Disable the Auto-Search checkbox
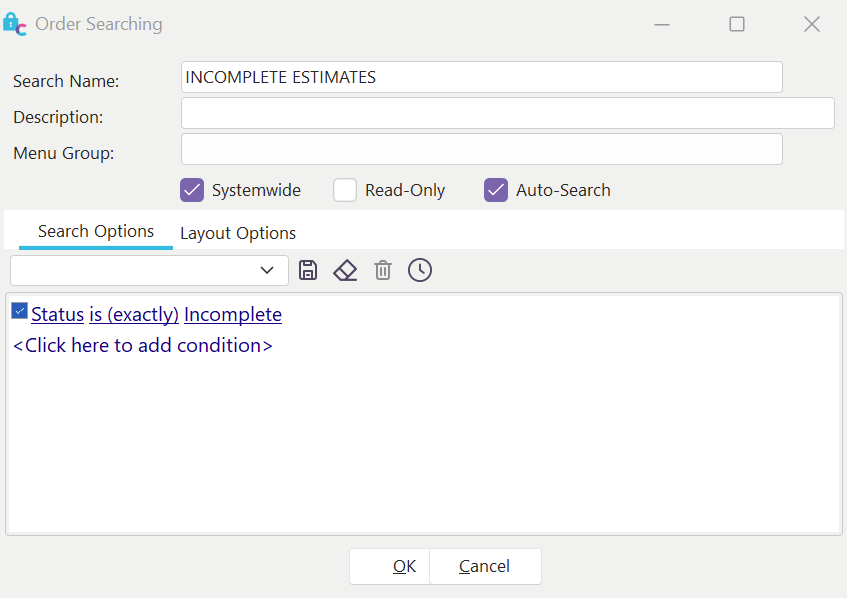Image resolution: width=847 pixels, height=598 pixels. coord(496,190)
